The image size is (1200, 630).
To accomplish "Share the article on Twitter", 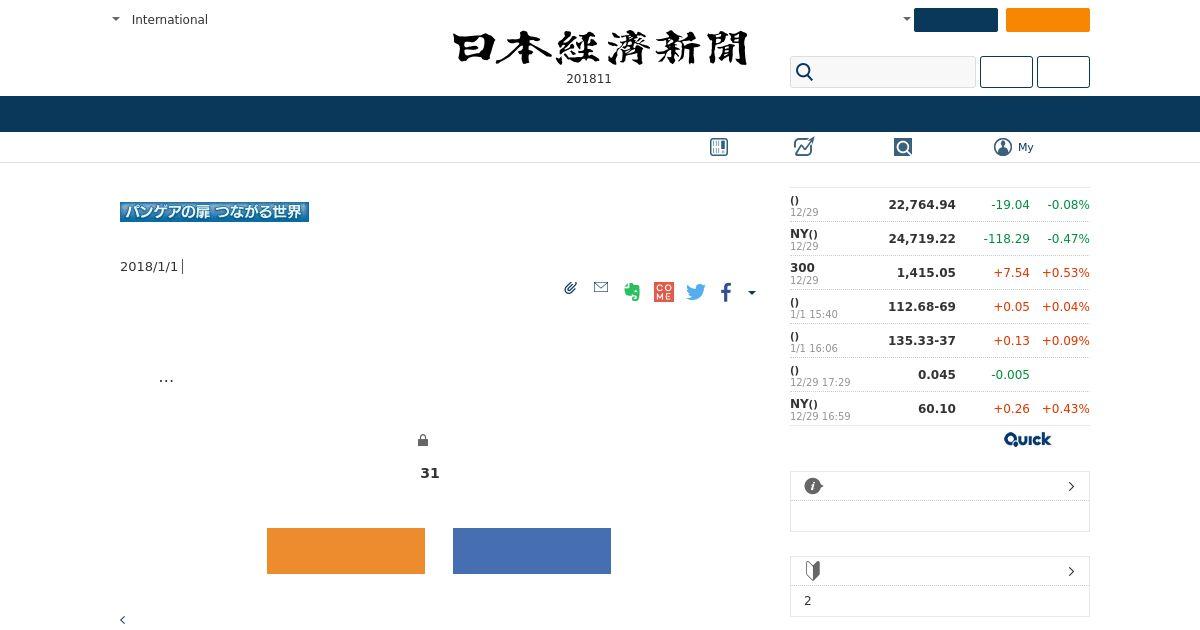I will pyautogui.click(x=696, y=292).
